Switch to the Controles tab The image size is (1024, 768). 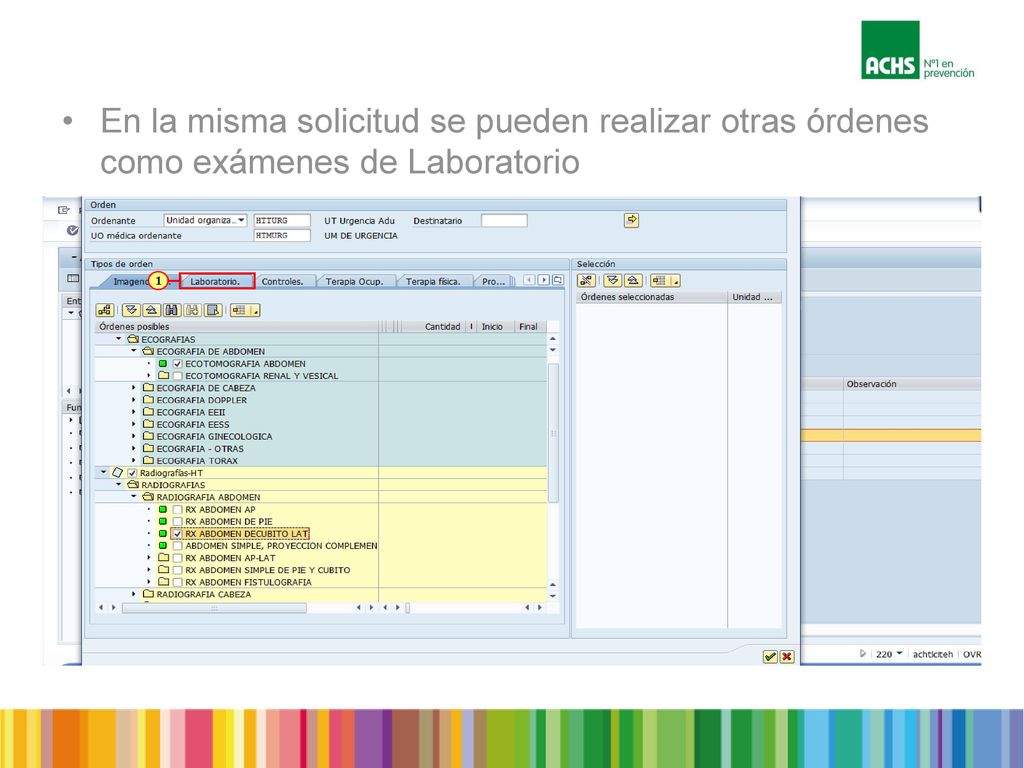coord(282,281)
